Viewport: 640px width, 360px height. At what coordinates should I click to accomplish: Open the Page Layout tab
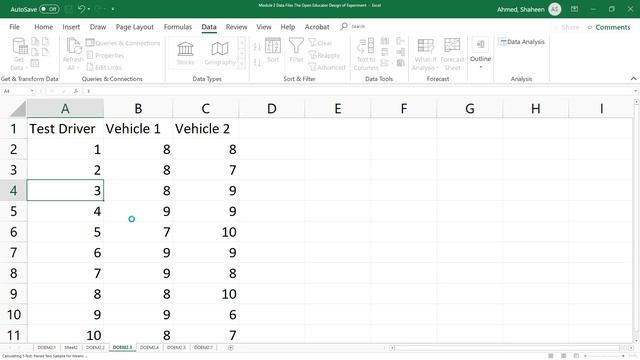(x=135, y=27)
